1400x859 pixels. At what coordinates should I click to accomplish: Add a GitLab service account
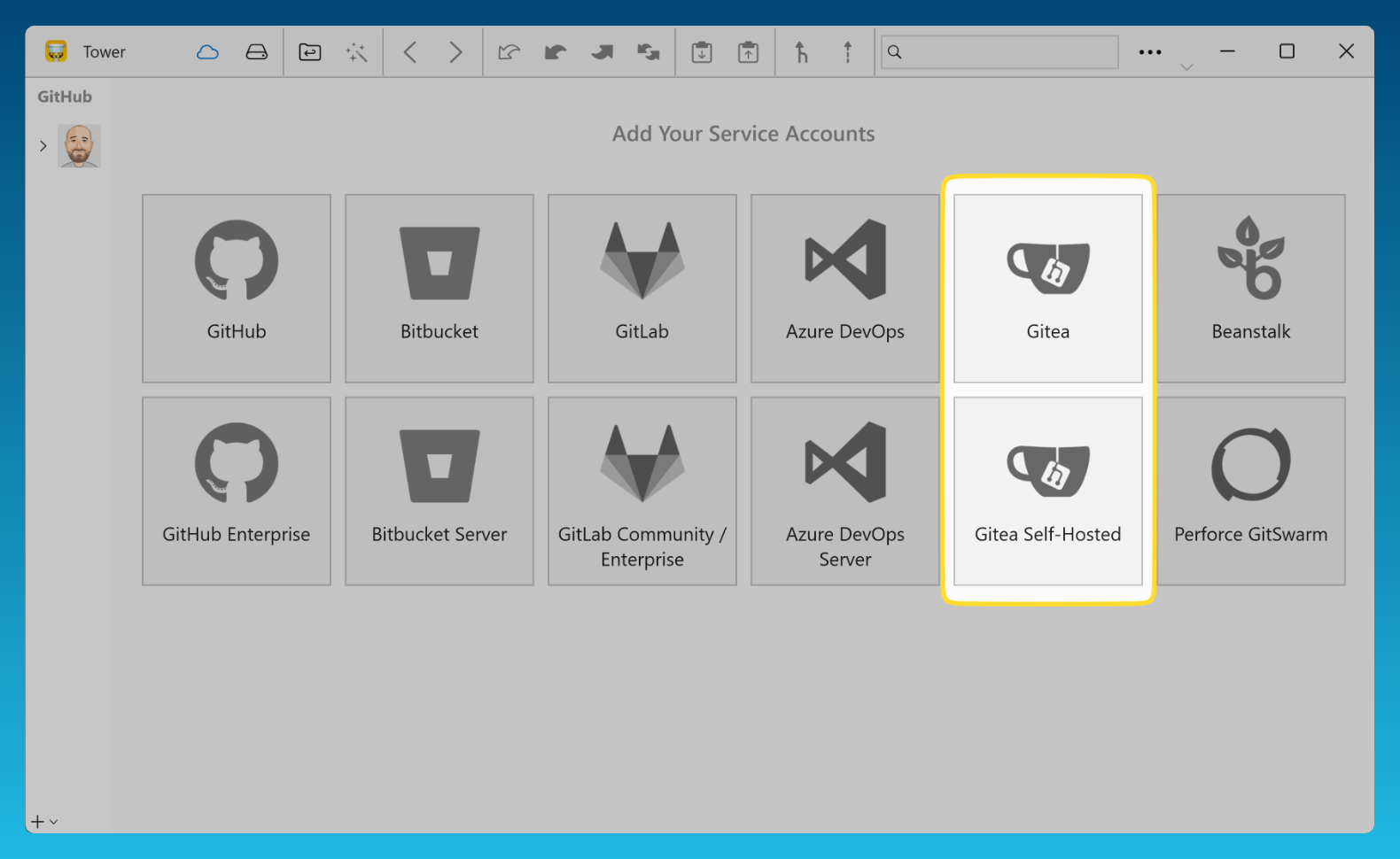642,289
